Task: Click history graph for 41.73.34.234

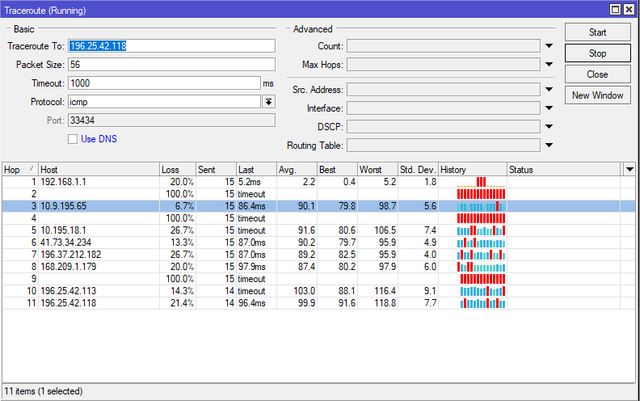Action: pyautogui.click(x=481, y=243)
